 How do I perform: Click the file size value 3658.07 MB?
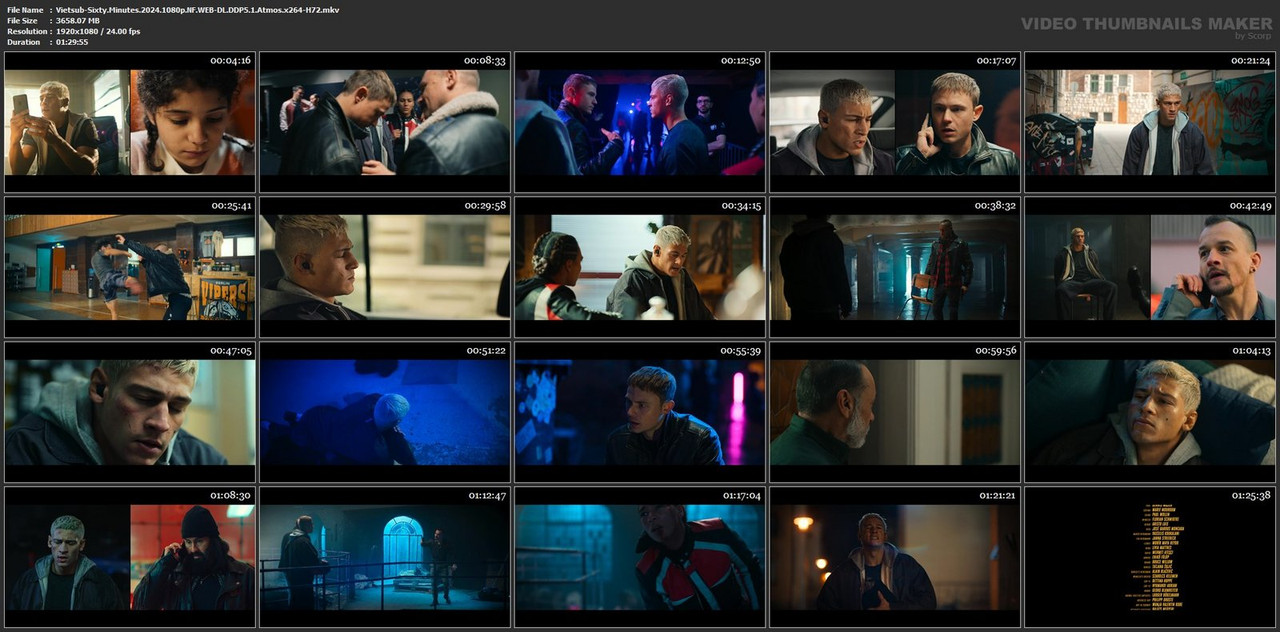78,20
